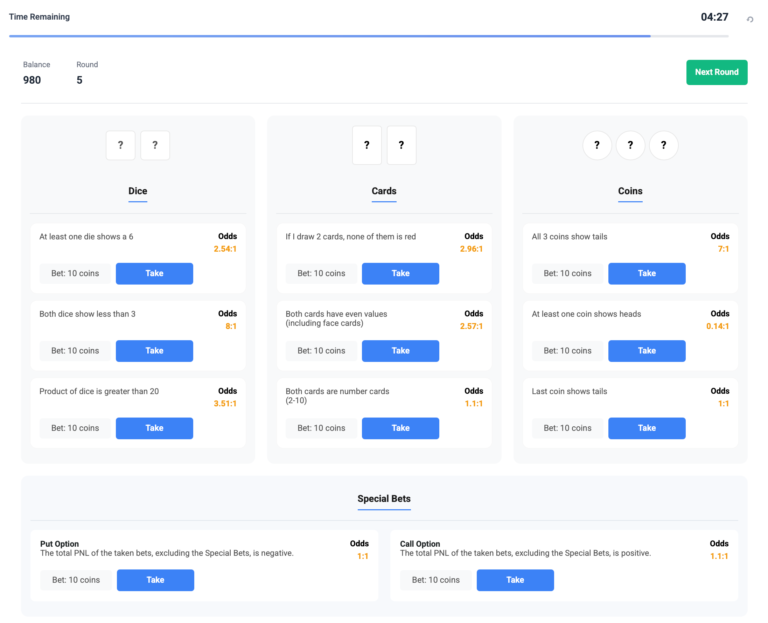This screenshot has height=623, width=768.
Task: Click bet amount field for 'Both dice show less than 3'
Action: pyautogui.click(x=75, y=351)
